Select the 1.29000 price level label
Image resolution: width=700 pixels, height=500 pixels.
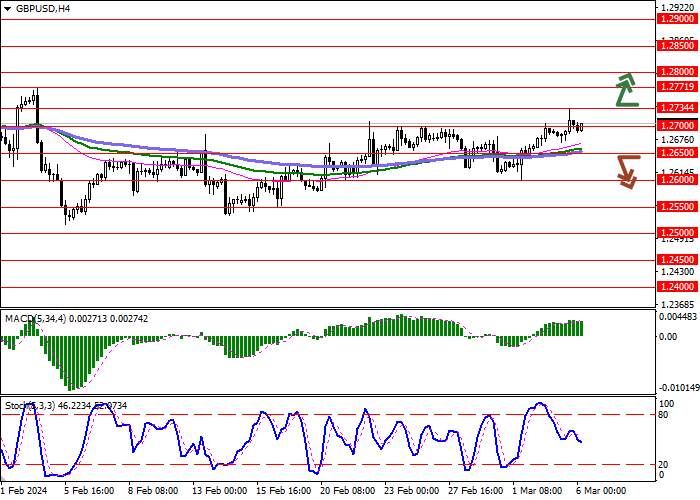coord(677,19)
